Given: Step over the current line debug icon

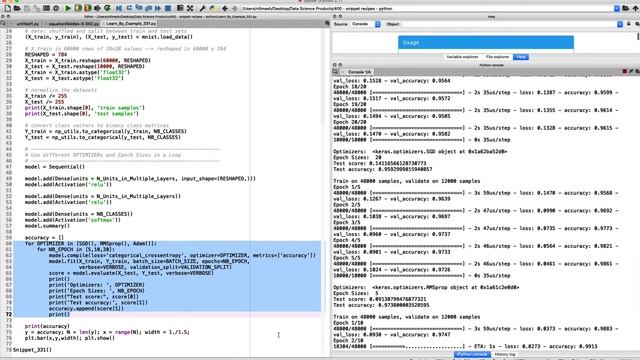Looking at the screenshot, I should tap(129, 8).
